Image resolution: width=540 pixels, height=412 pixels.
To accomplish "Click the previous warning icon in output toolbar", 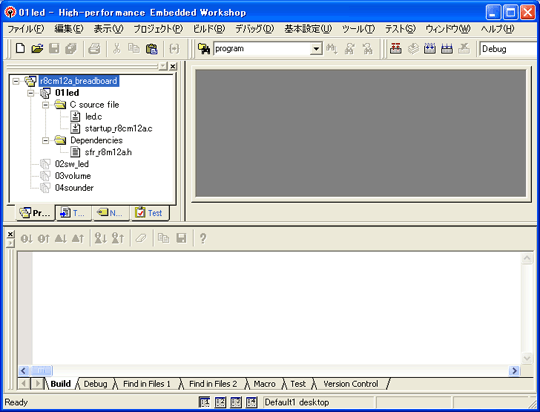I will click(78, 238).
